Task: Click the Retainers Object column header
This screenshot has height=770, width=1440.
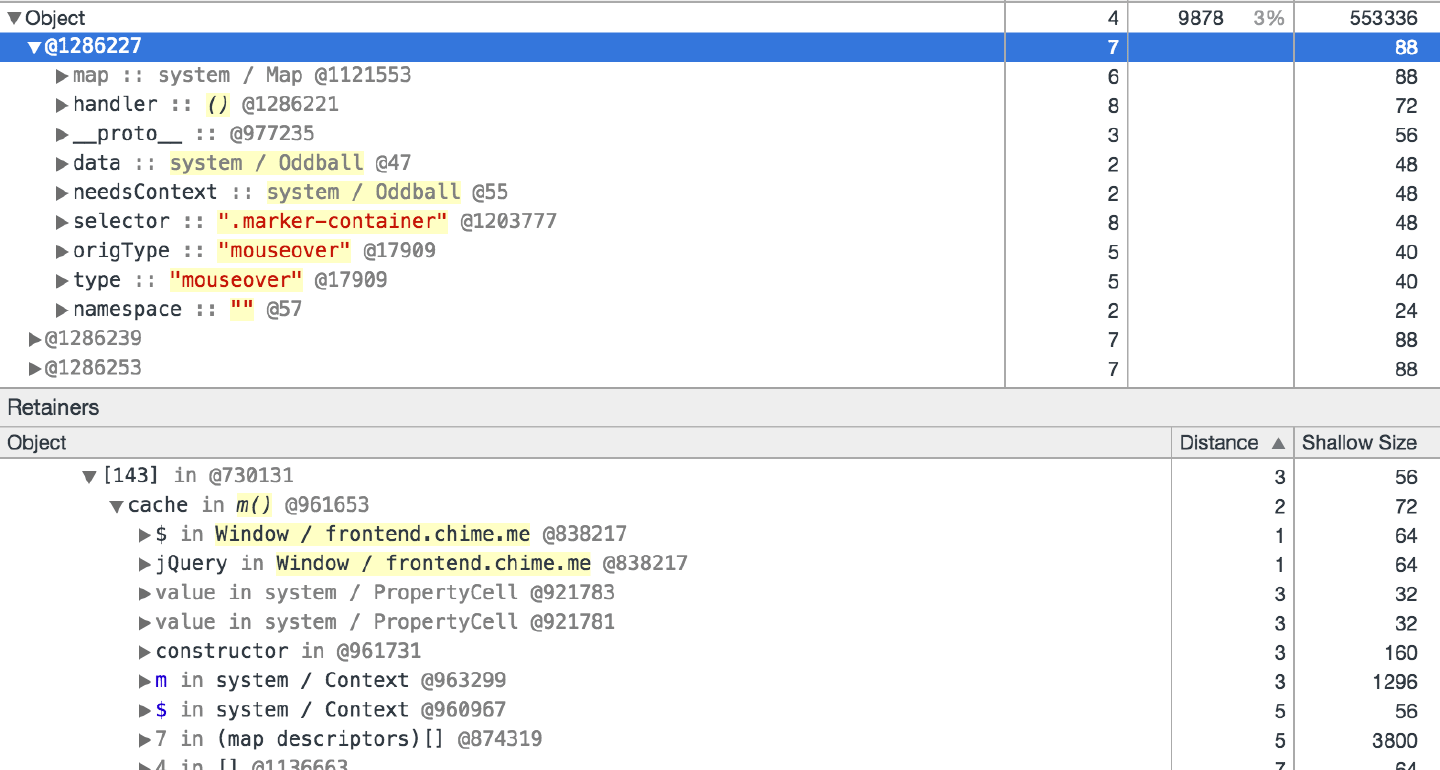Action: click(585, 443)
